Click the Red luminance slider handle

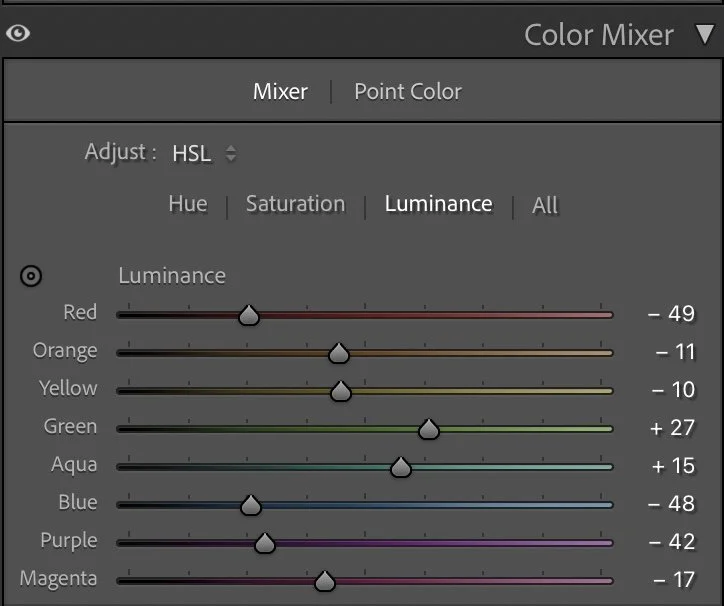pyautogui.click(x=249, y=315)
